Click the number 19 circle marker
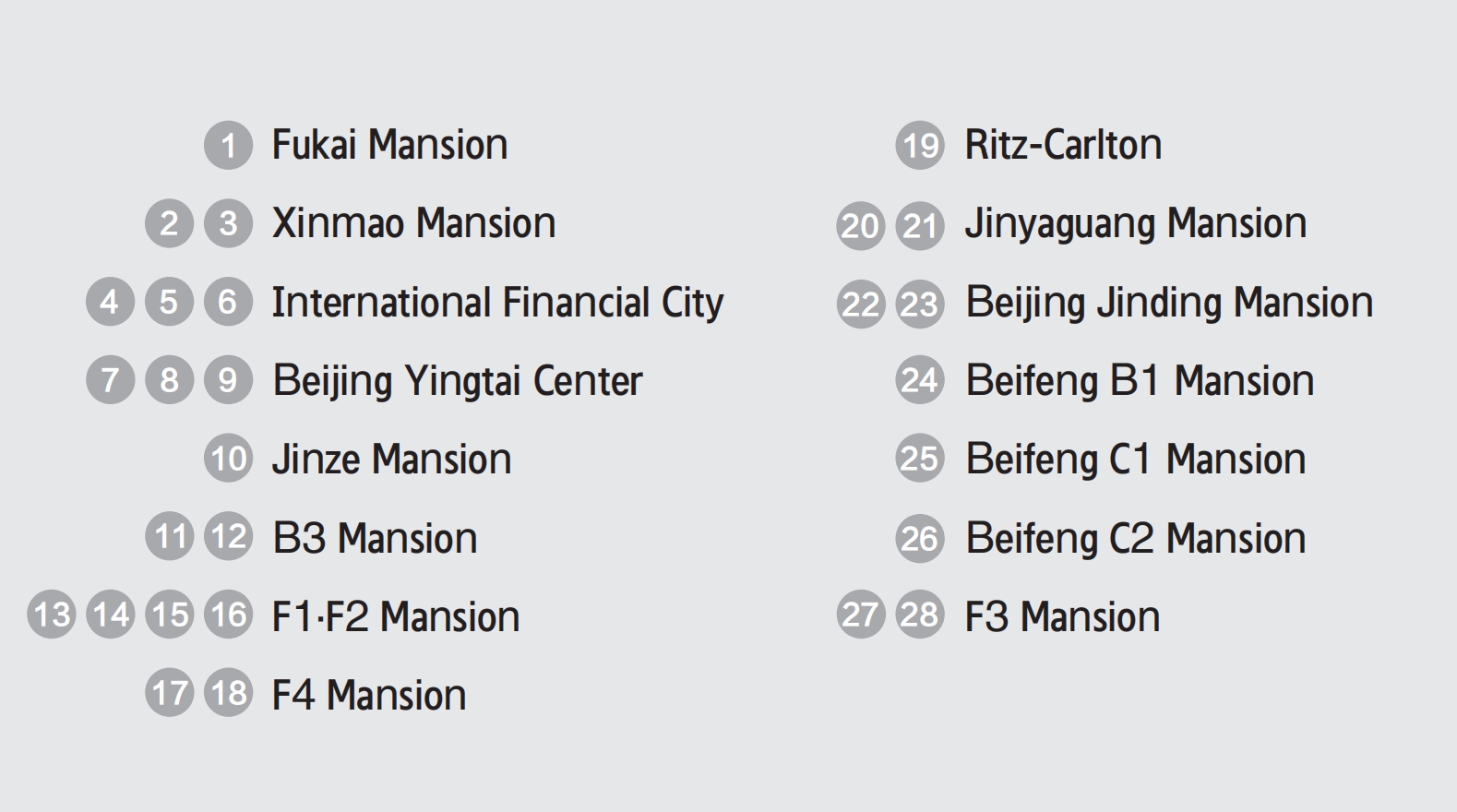 tap(920, 145)
